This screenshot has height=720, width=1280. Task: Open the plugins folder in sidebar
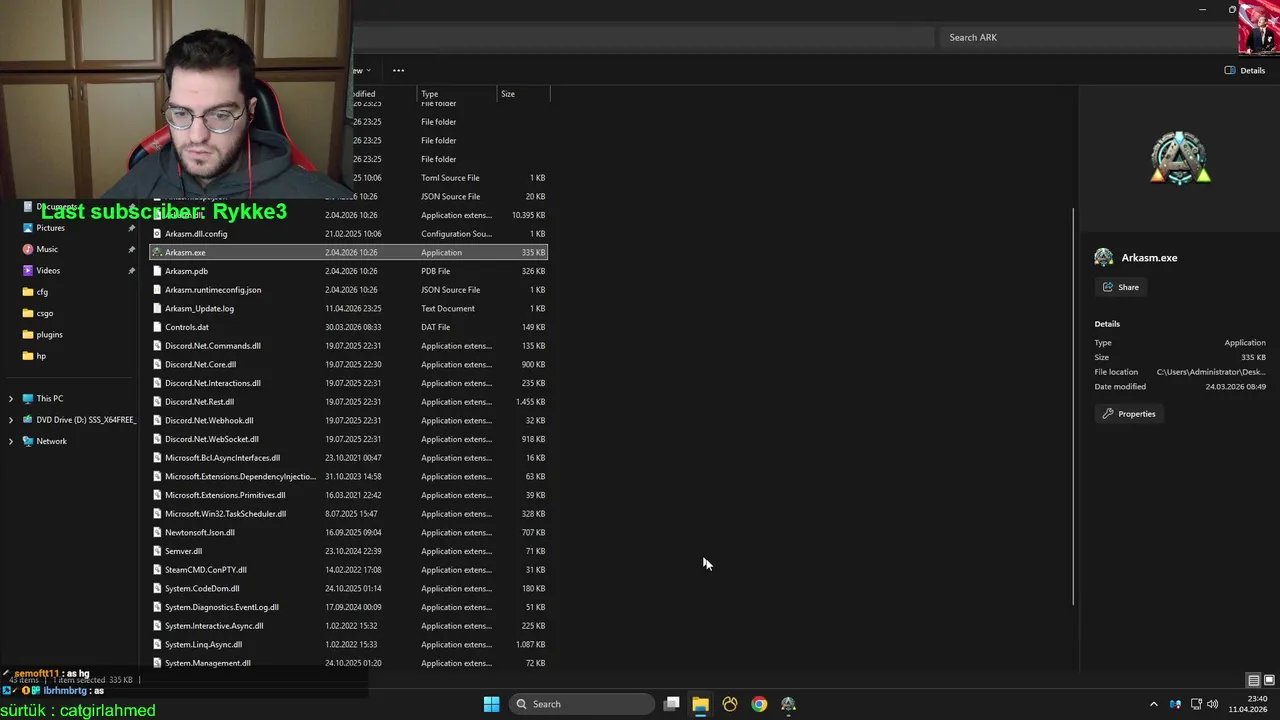49,334
